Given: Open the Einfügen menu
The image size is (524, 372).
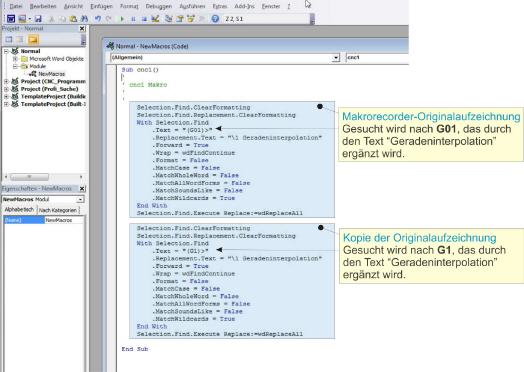Looking at the screenshot, I should point(101,6).
